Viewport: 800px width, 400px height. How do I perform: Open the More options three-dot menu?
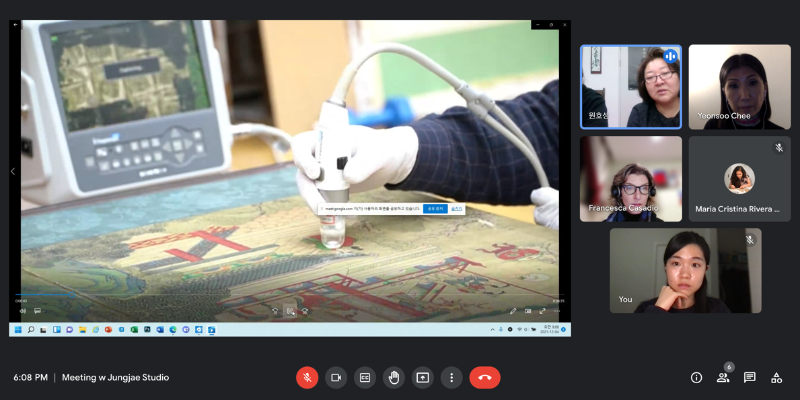(452, 378)
